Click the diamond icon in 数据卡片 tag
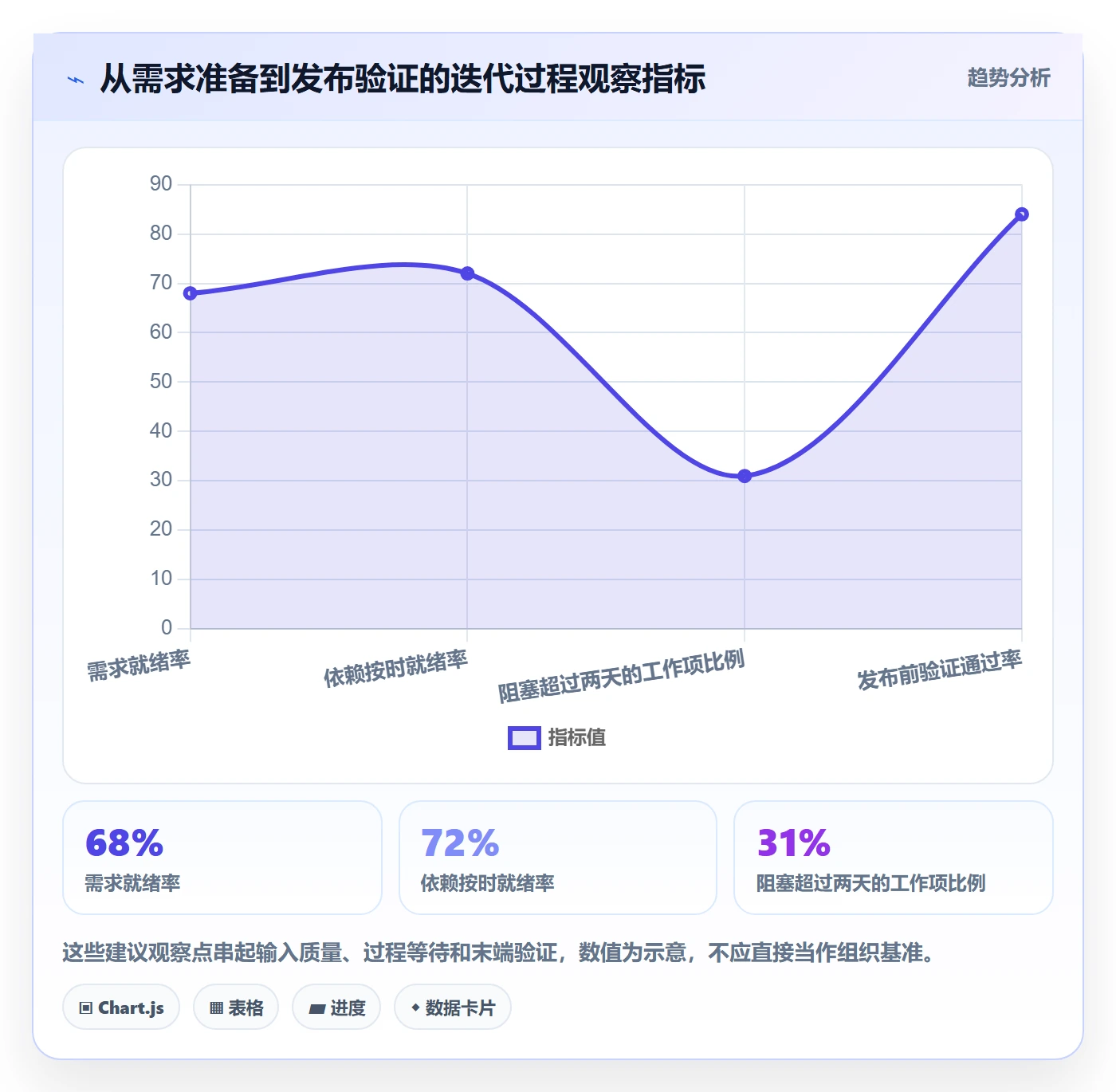 click(x=415, y=1008)
